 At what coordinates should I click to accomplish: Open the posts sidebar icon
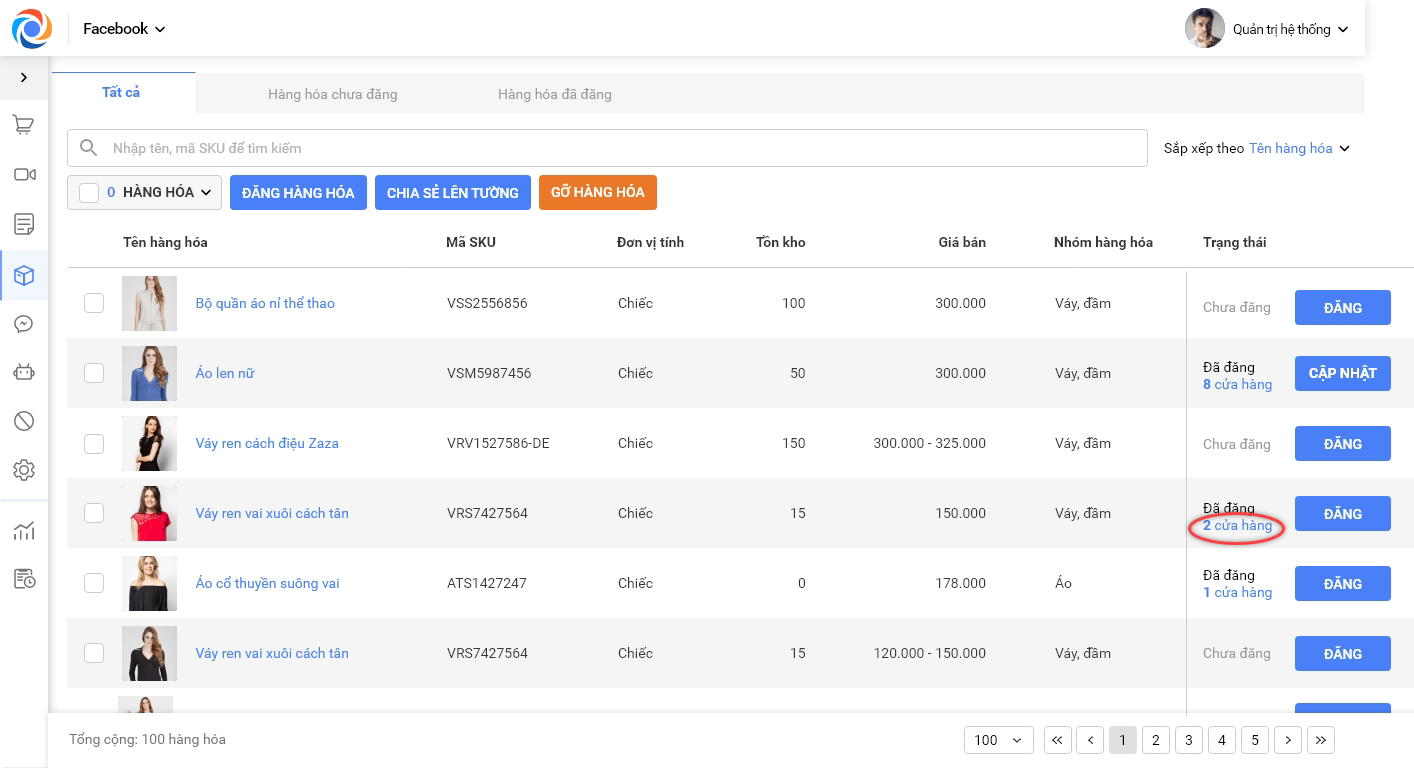coord(24,224)
